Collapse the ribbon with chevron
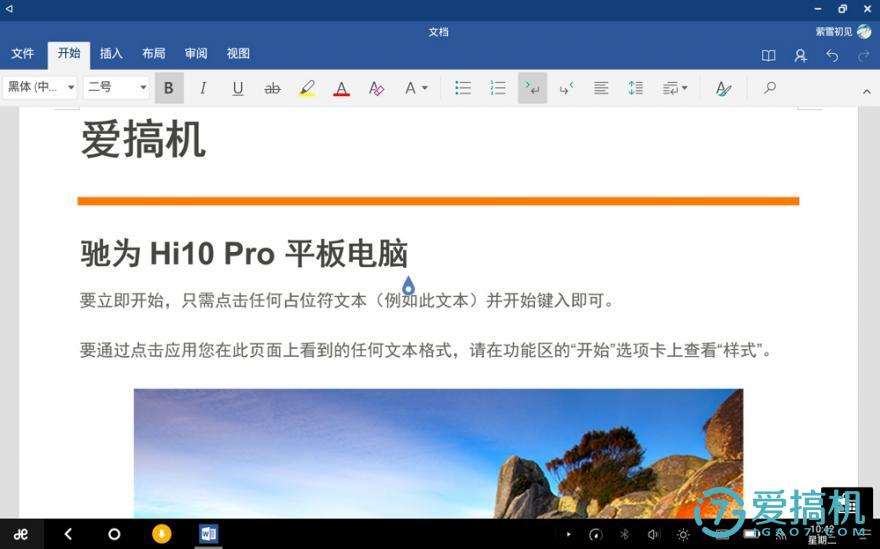This screenshot has width=880, height=549. click(x=867, y=92)
